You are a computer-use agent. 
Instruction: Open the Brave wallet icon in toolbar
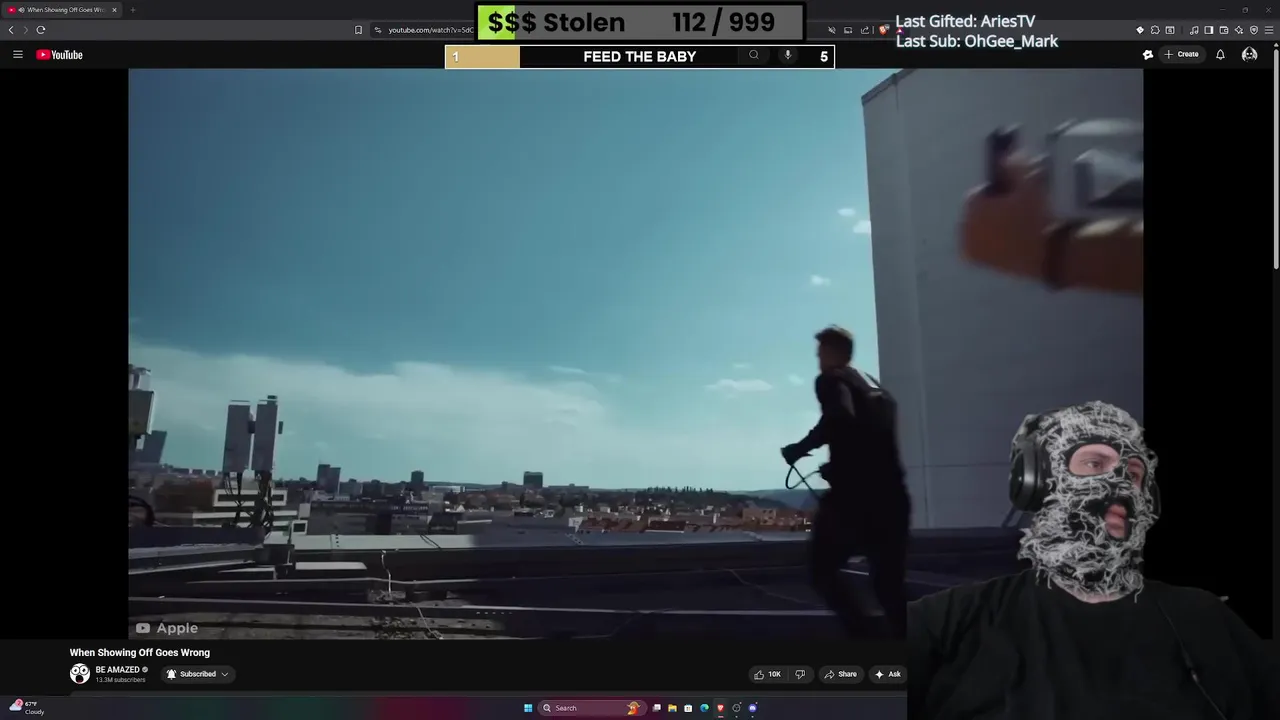(1224, 30)
